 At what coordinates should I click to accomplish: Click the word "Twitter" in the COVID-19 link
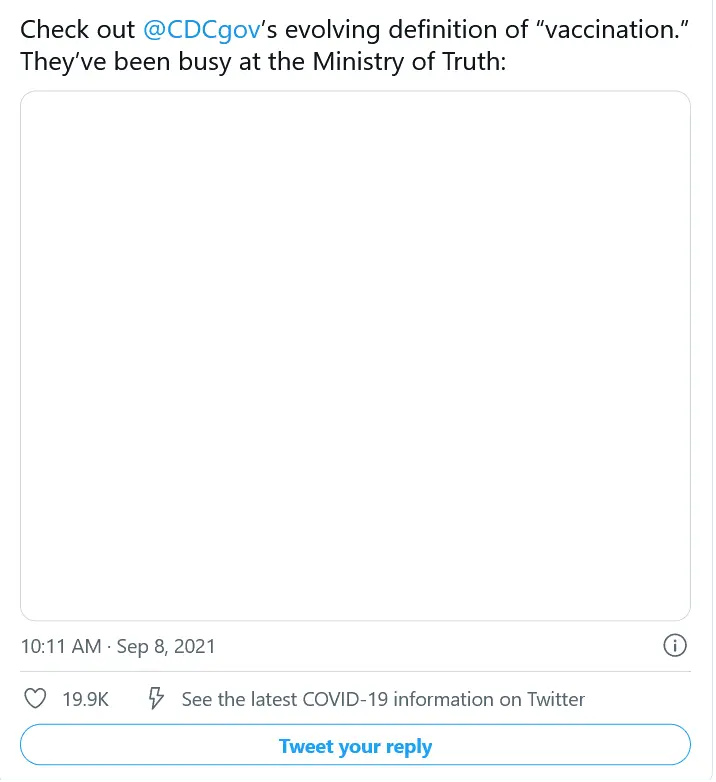pyautogui.click(x=555, y=699)
